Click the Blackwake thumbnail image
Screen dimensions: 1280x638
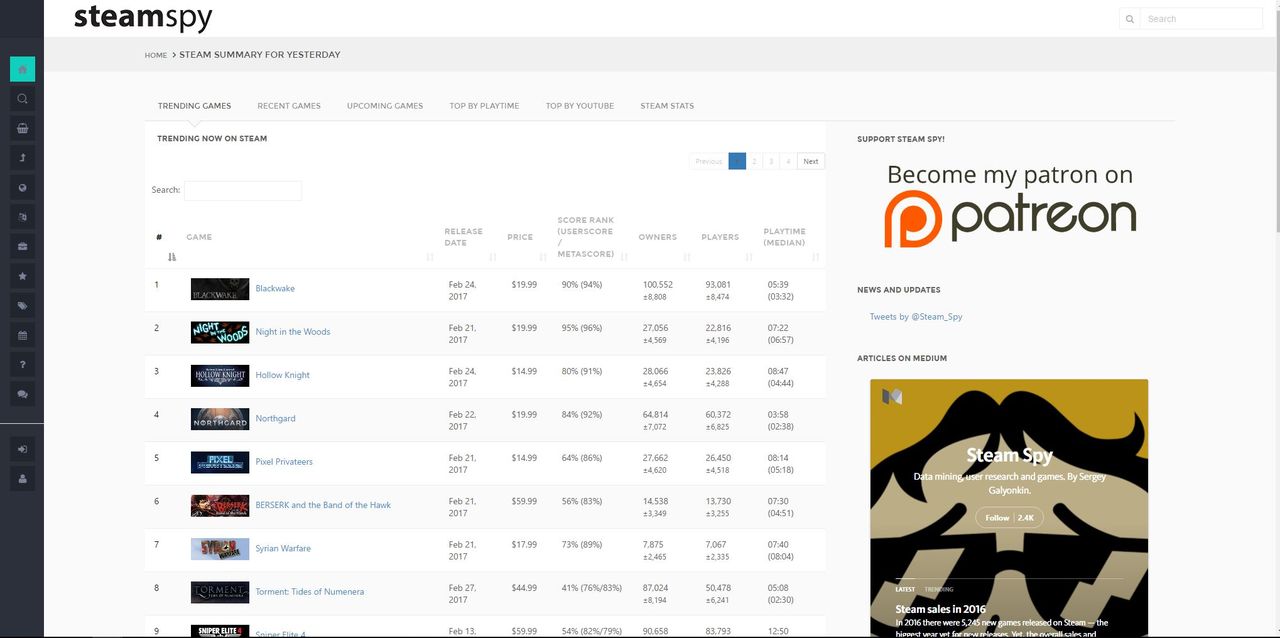(x=220, y=289)
